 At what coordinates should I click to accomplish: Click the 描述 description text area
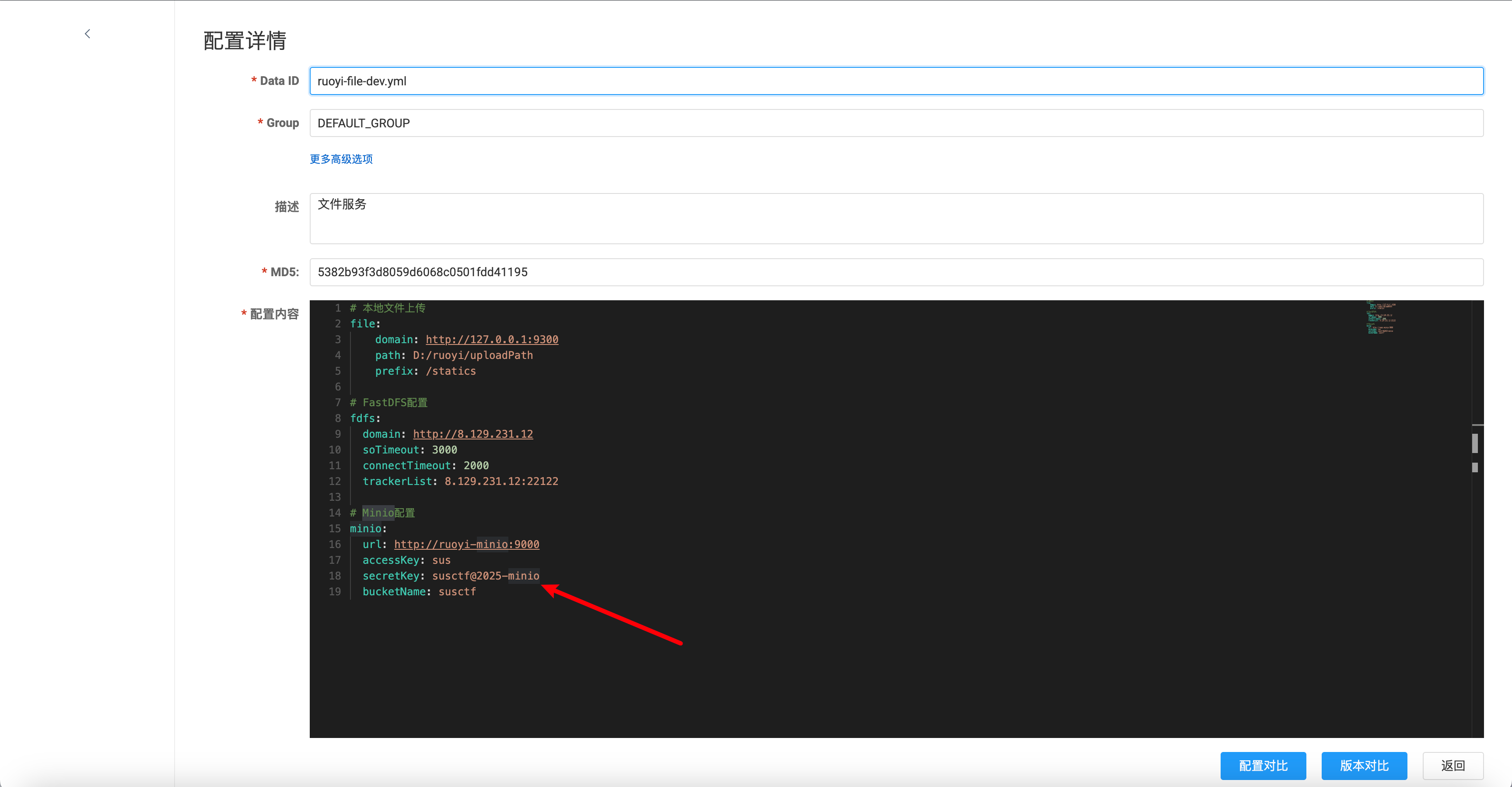tap(896, 218)
